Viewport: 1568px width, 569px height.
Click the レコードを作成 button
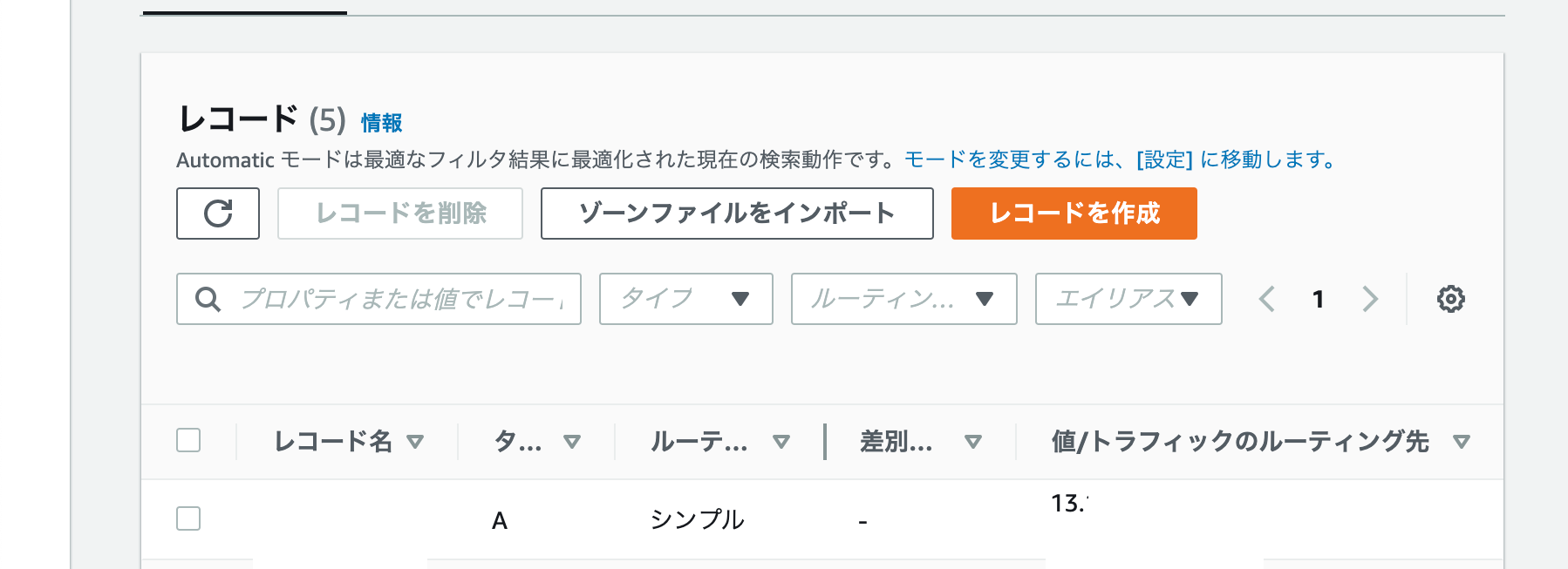tap(1074, 213)
